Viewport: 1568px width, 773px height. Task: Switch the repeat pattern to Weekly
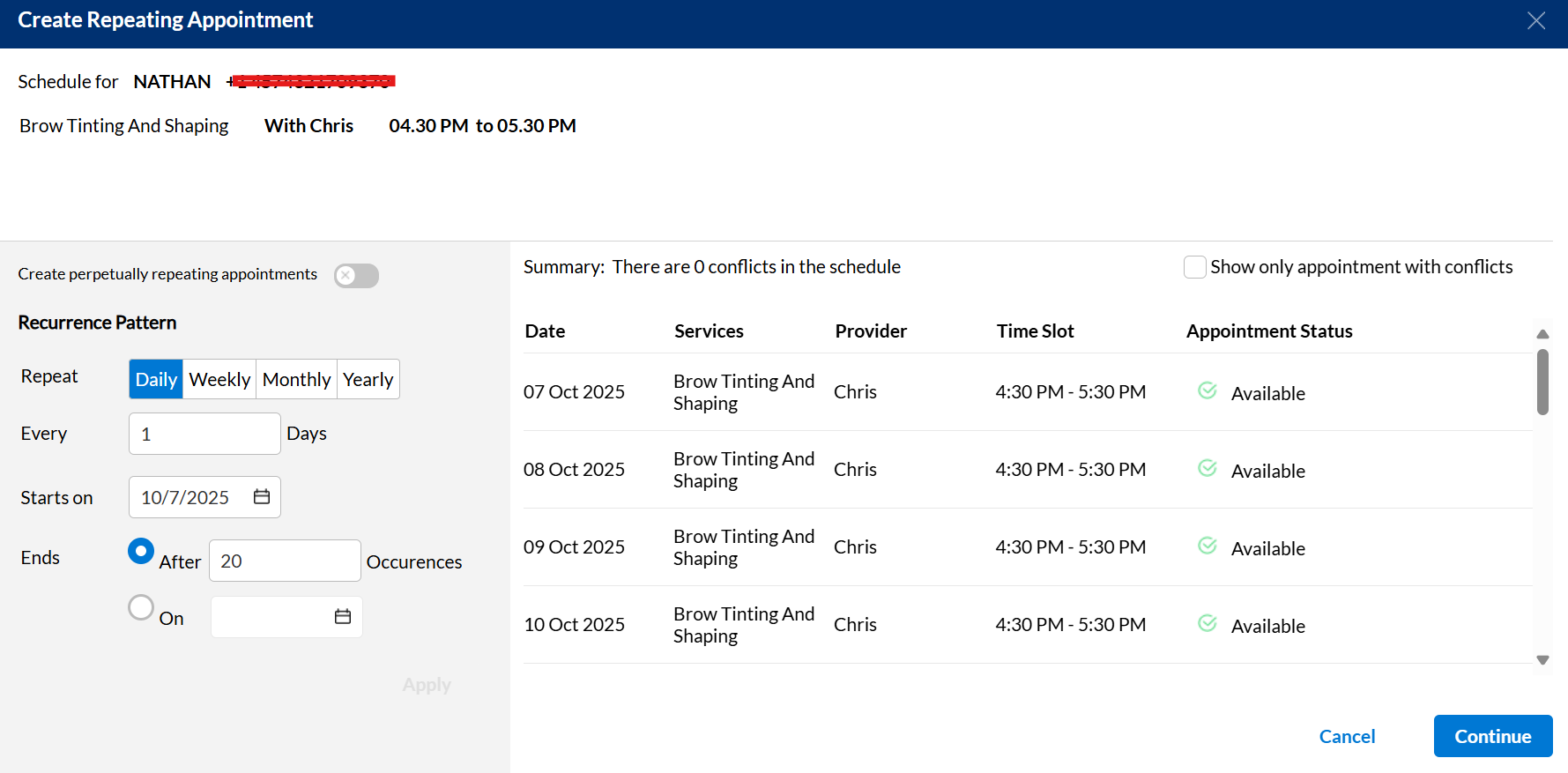tap(219, 380)
